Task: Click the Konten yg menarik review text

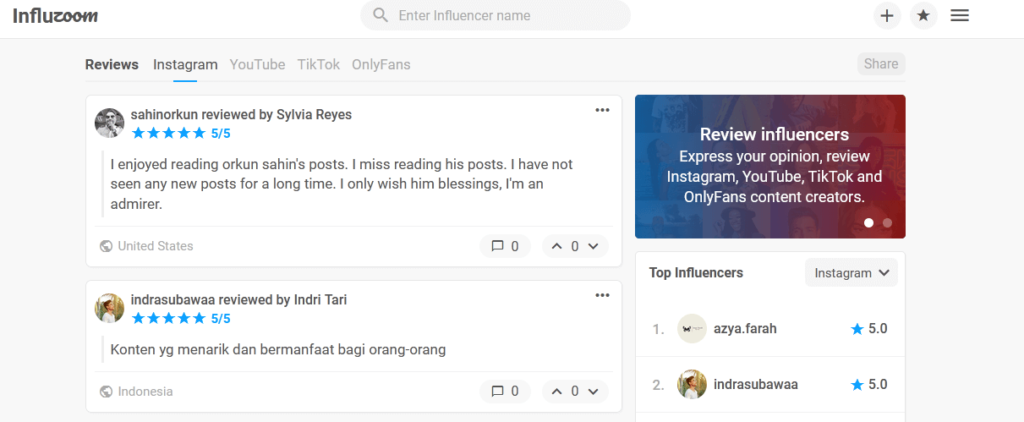Action: click(278, 349)
